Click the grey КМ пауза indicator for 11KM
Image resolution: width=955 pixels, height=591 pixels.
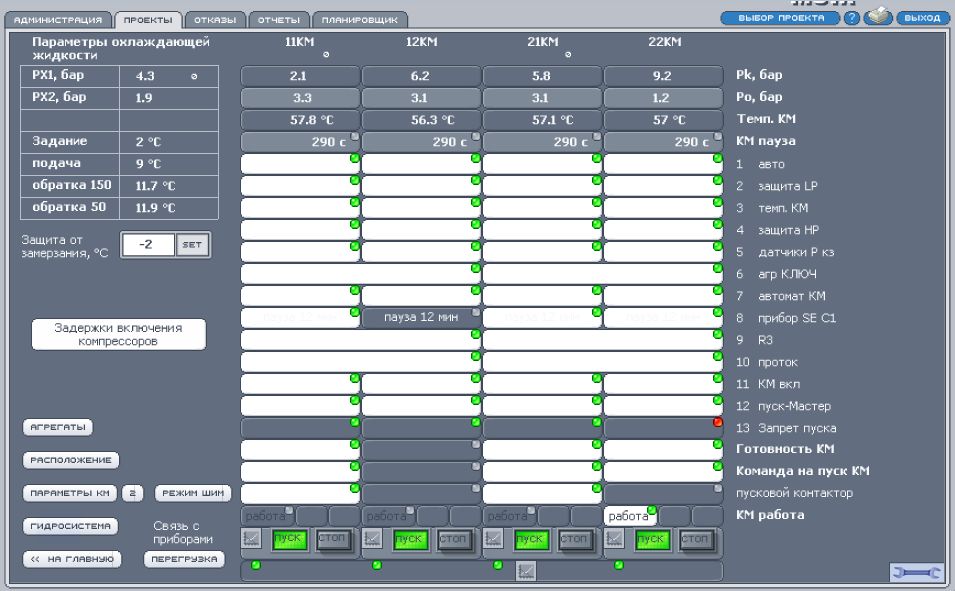pyautogui.click(x=355, y=136)
